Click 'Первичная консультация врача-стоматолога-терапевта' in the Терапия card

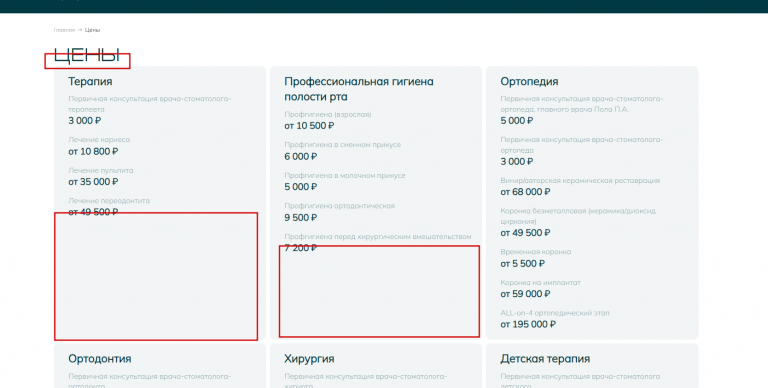149,104
